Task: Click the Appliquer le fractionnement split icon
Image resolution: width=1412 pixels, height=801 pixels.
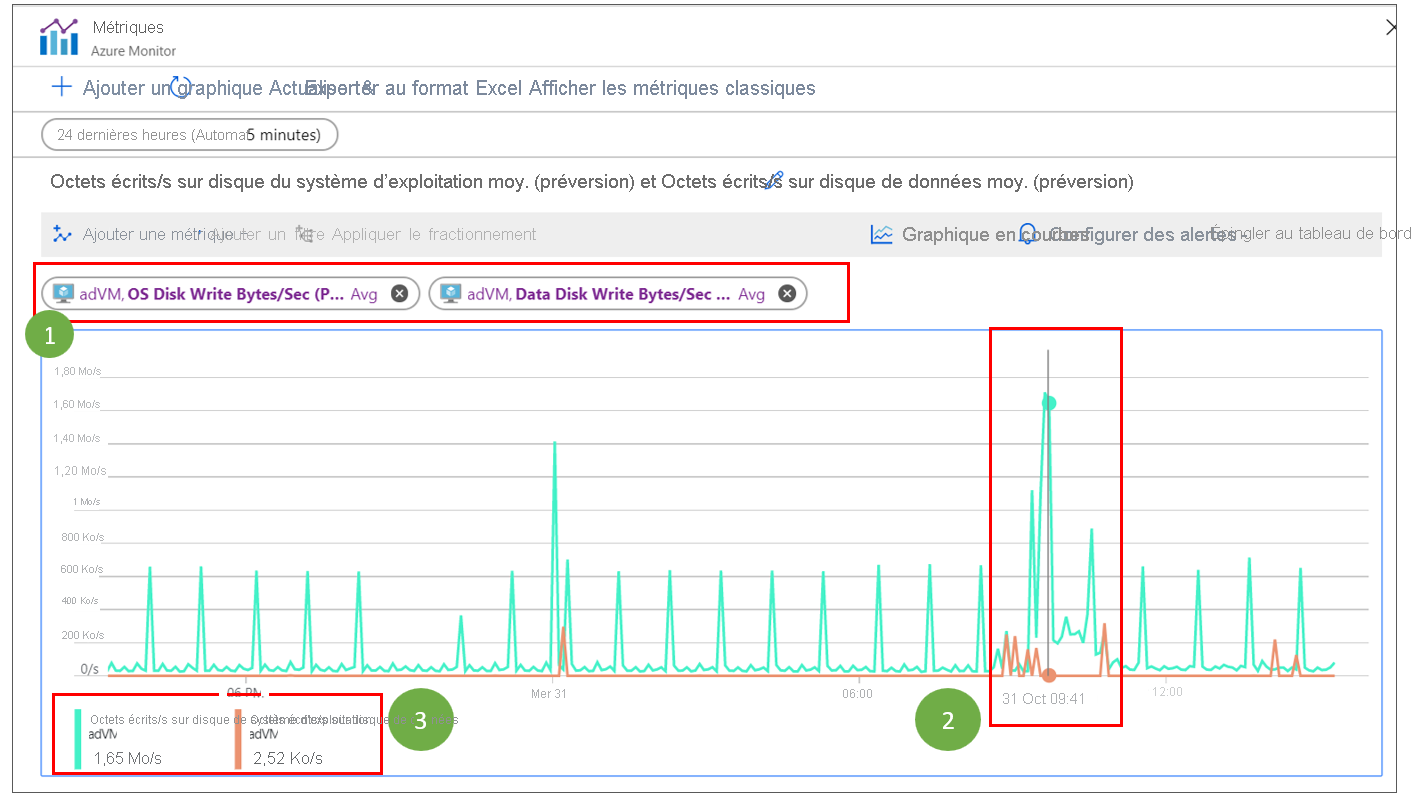Action: tap(305, 234)
